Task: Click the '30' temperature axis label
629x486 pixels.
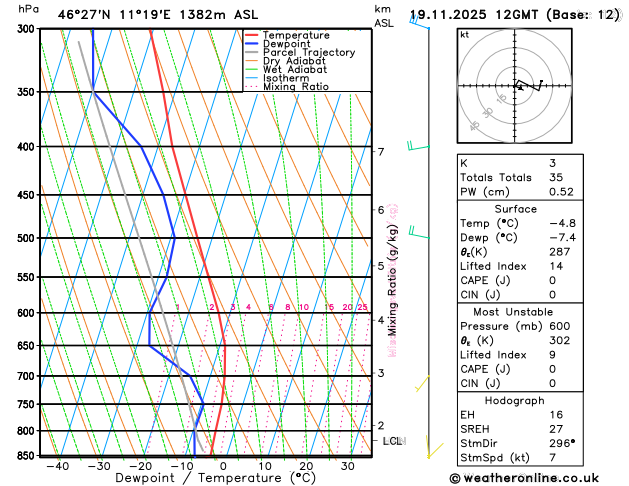Action: pyautogui.click(x=347, y=466)
